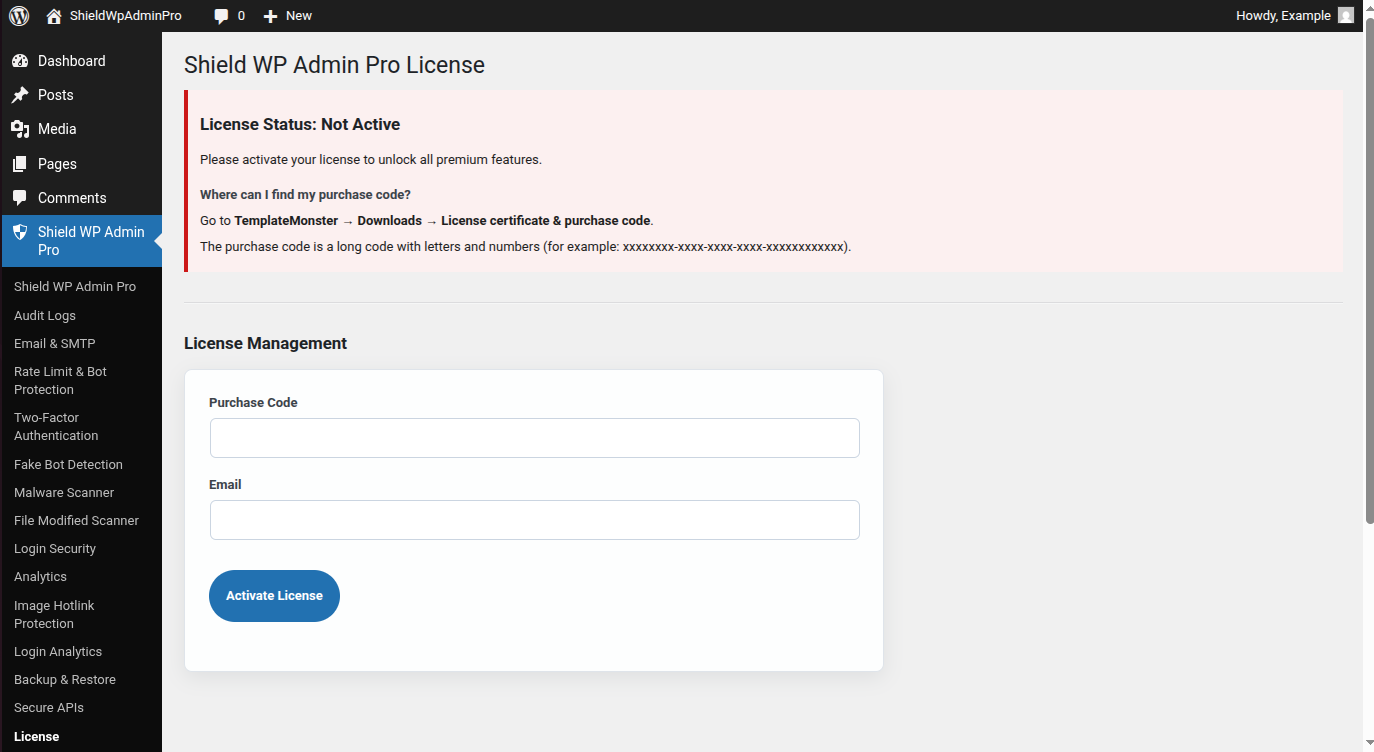
Task: Open Login Analytics submenu
Action: (x=58, y=652)
